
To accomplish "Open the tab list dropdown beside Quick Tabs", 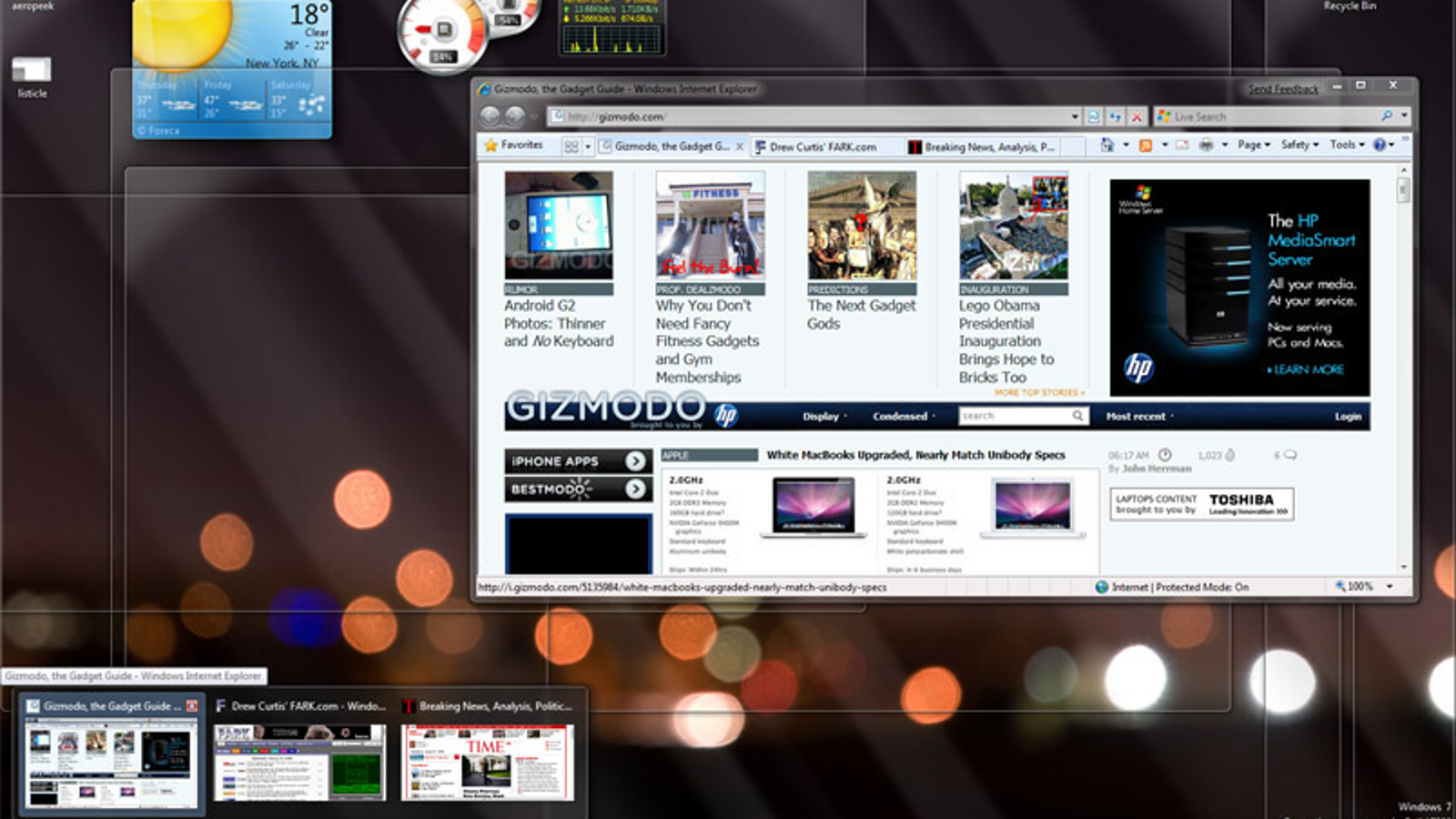I will click(588, 146).
